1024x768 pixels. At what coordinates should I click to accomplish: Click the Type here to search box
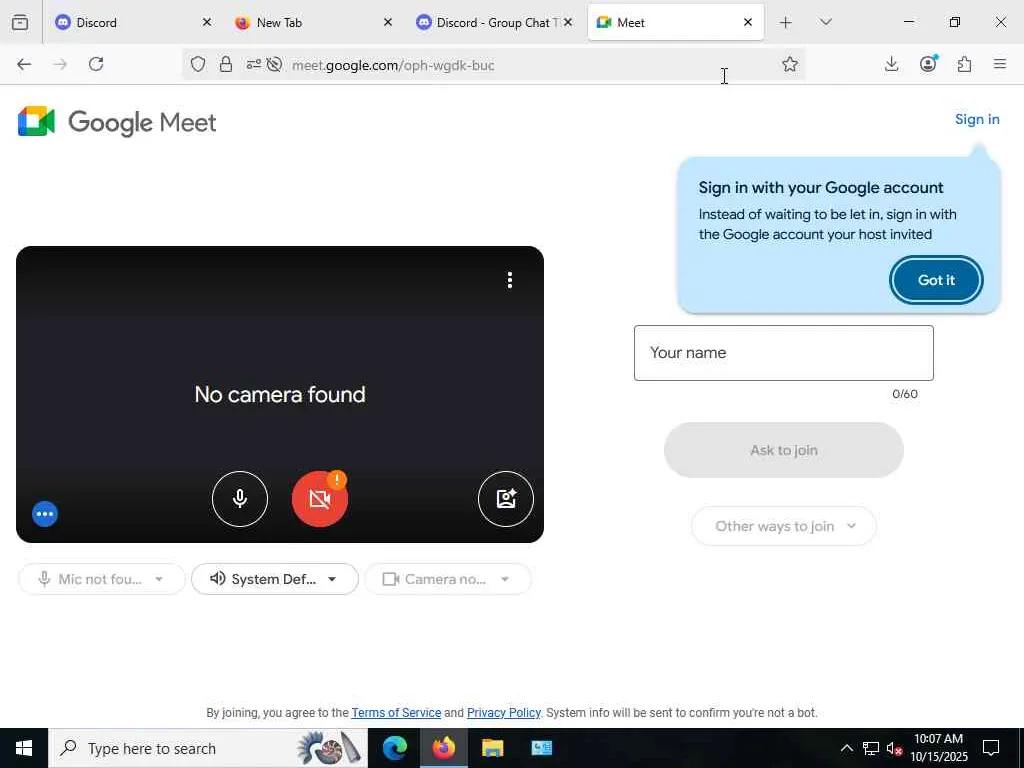(x=208, y=748)
